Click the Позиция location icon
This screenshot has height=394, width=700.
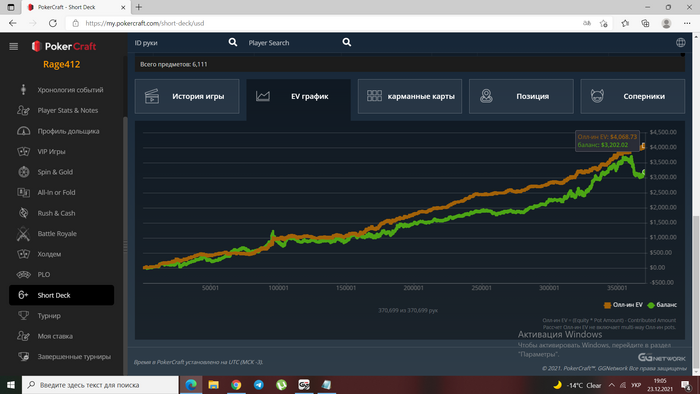tap(486, 96)
